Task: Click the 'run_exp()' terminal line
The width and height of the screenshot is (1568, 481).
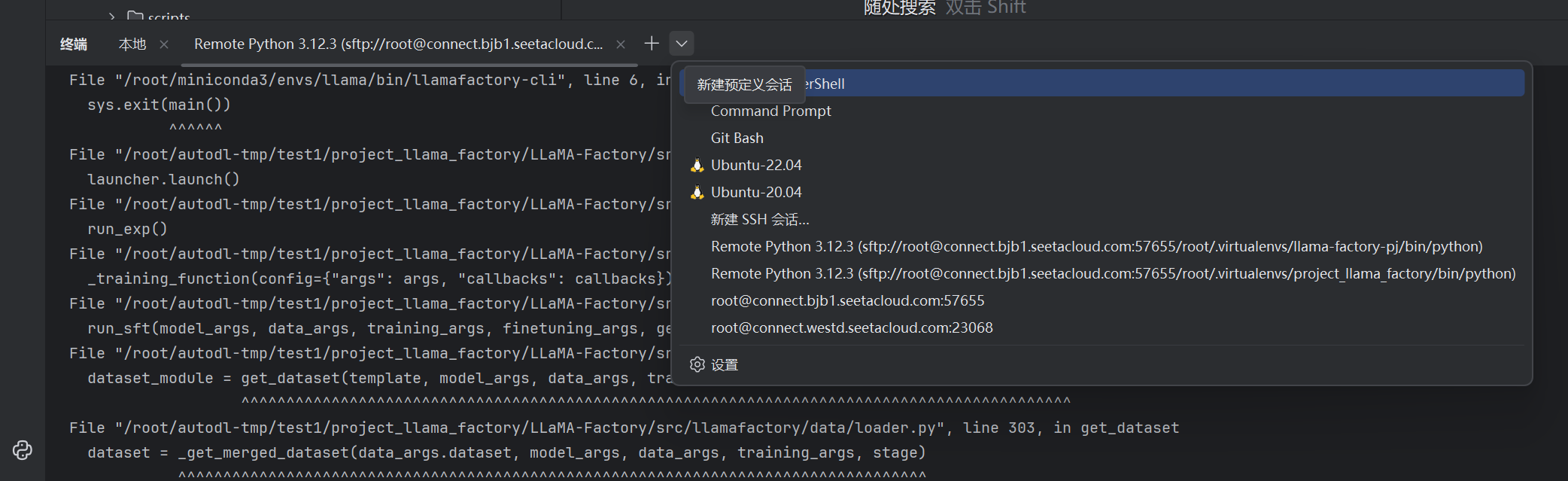Action: pyautogui.click(x=127, y=229)
